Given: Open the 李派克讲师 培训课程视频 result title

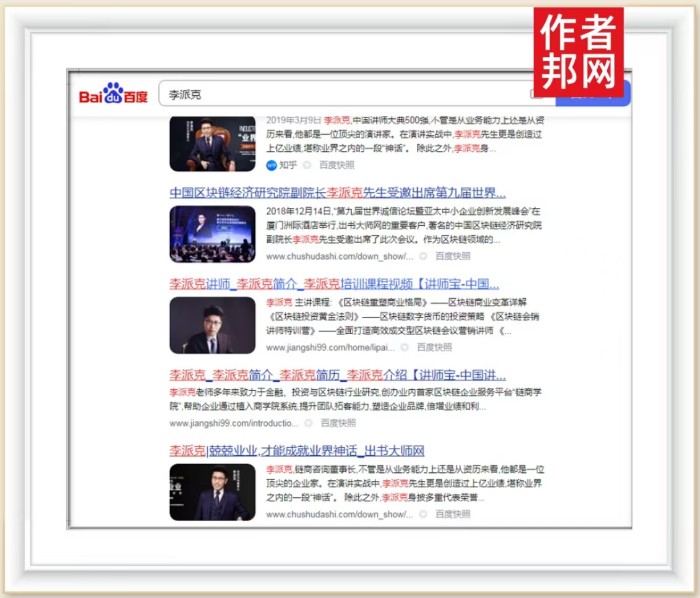Looking at the screenshot, I should (334, 284).
